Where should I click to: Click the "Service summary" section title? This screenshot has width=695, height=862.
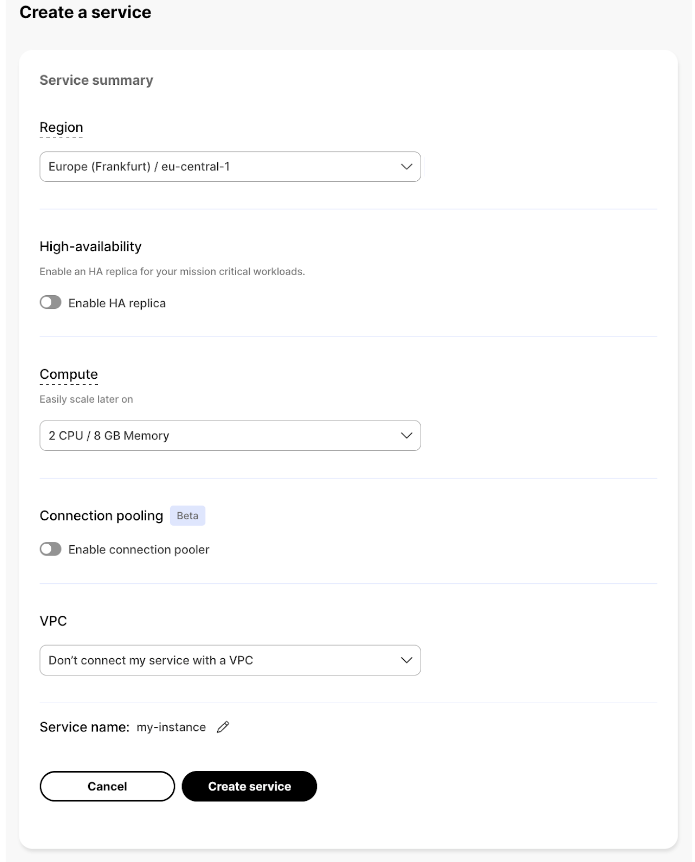tap(96, 80)
